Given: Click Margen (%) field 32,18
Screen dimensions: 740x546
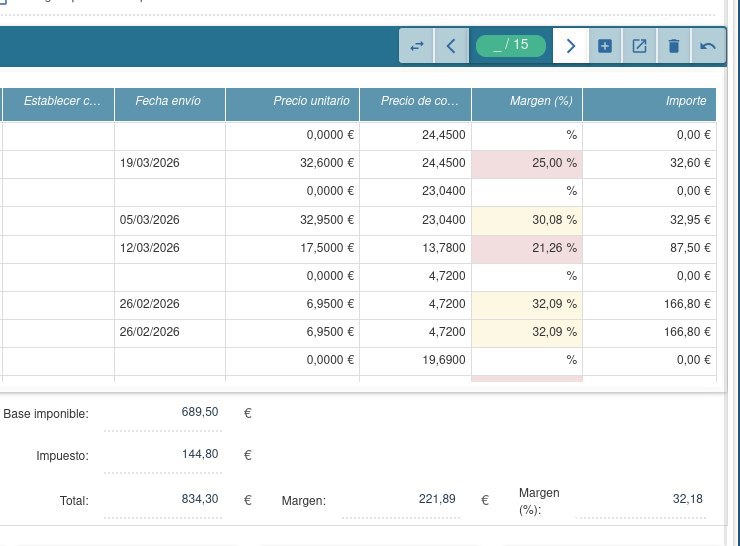Looking at the screenshot, I should coord(640,500).
